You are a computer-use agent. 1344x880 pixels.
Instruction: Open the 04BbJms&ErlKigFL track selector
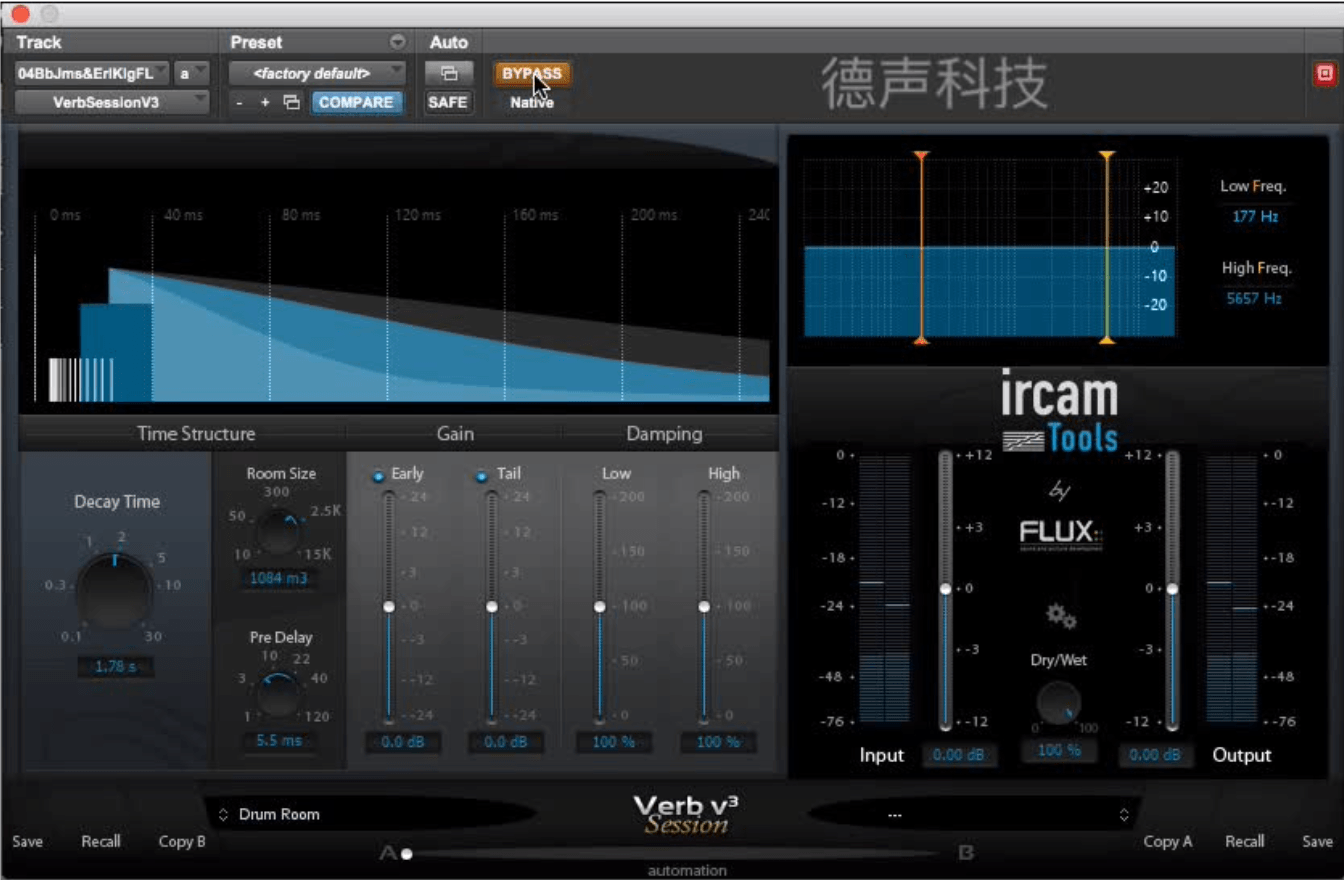coord(92,73)
